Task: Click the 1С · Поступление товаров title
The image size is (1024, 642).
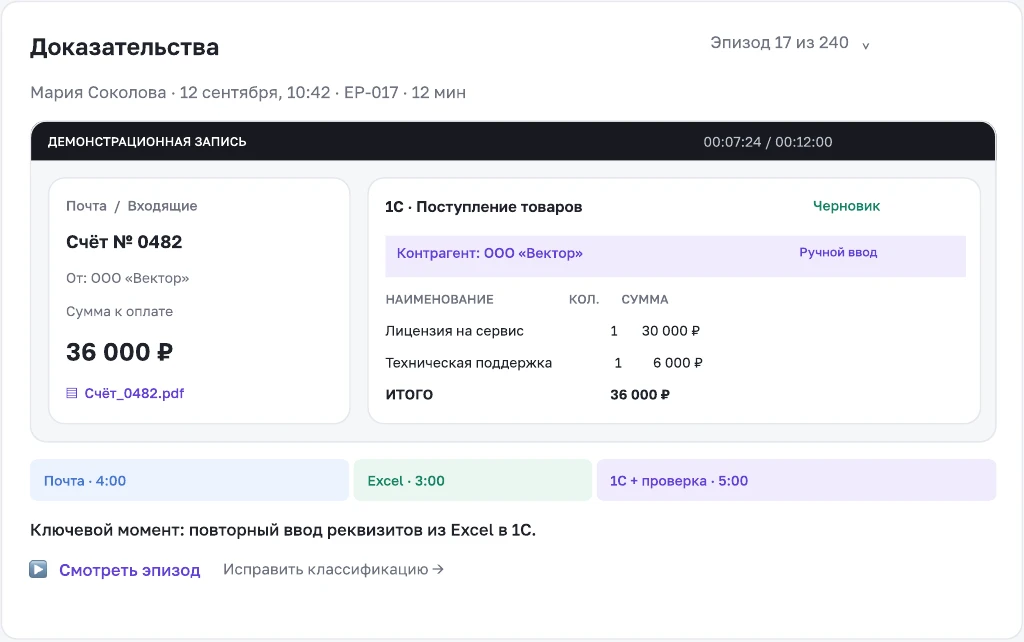Action: point(483,207)
